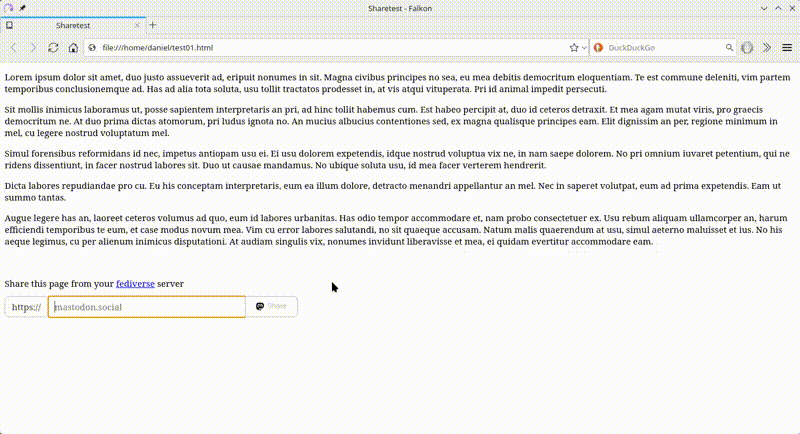
Task: Open the home page icon
Action: click(73, 47)
